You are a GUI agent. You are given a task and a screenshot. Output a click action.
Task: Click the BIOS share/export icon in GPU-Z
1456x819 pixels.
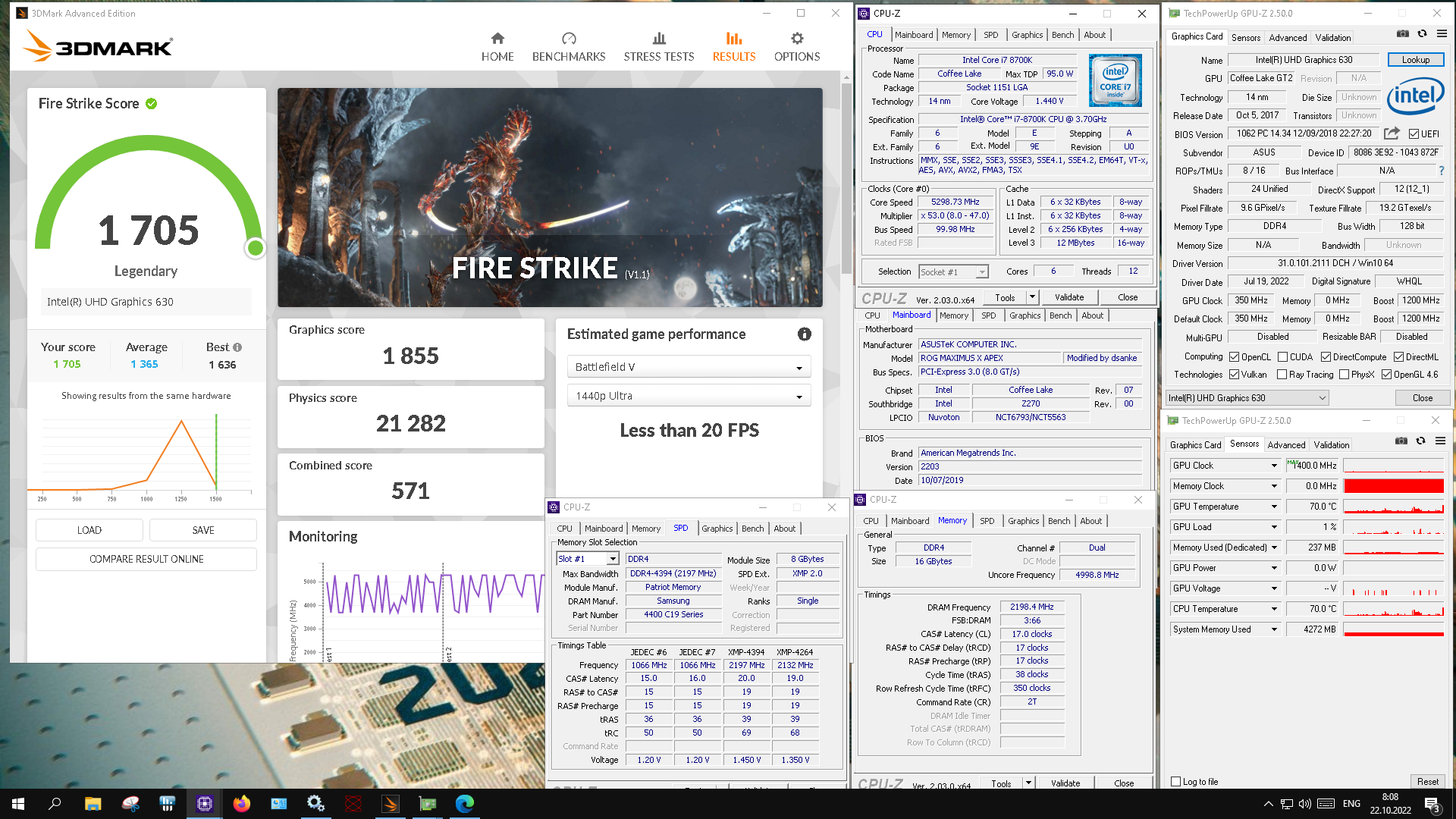pyautogui.click(x=1392, y=133)
